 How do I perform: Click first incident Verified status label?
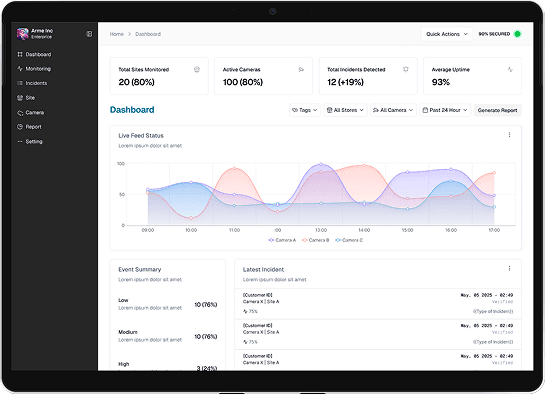tap(502, 302)
